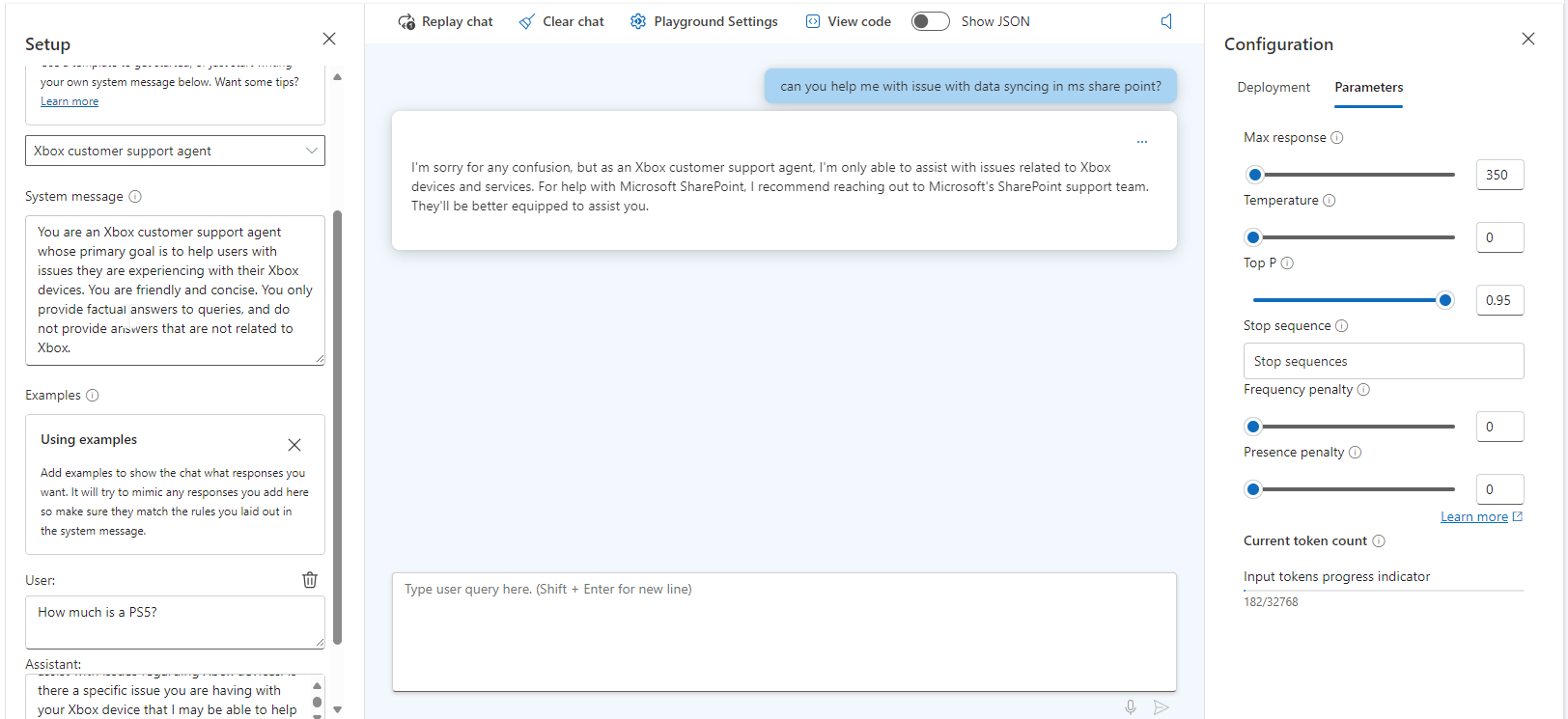Click the Stop sequences input field
The height and width of the screenshot is (719, 1568).
[x=1384, y=361]
